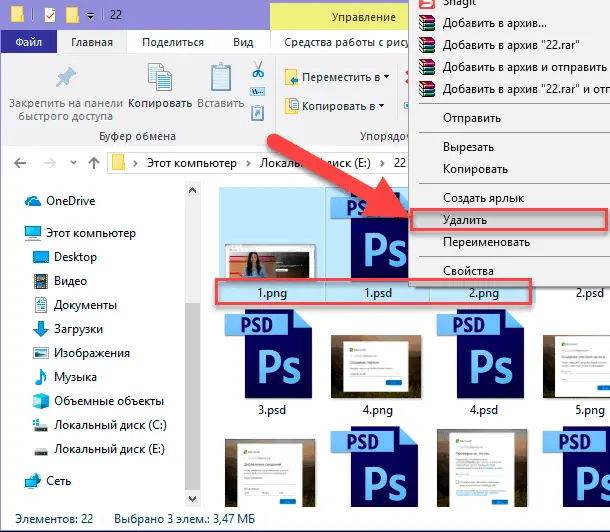Click the Copy ribbon icon
This screenshot has width=610, height=532.
point(160,77)
